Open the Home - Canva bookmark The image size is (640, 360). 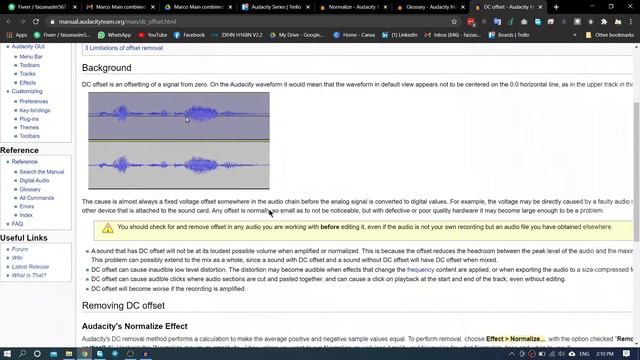pos(354,35)
